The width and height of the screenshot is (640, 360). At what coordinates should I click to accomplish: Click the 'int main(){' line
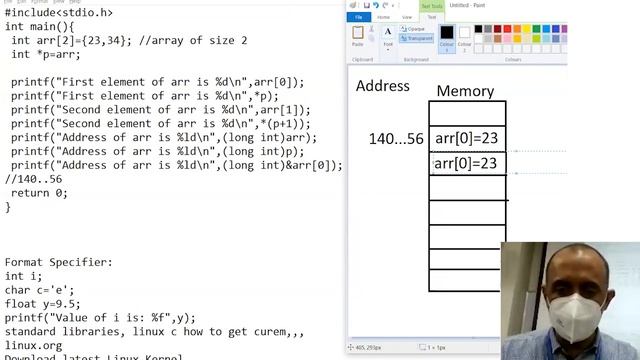(x=40, y=27)
